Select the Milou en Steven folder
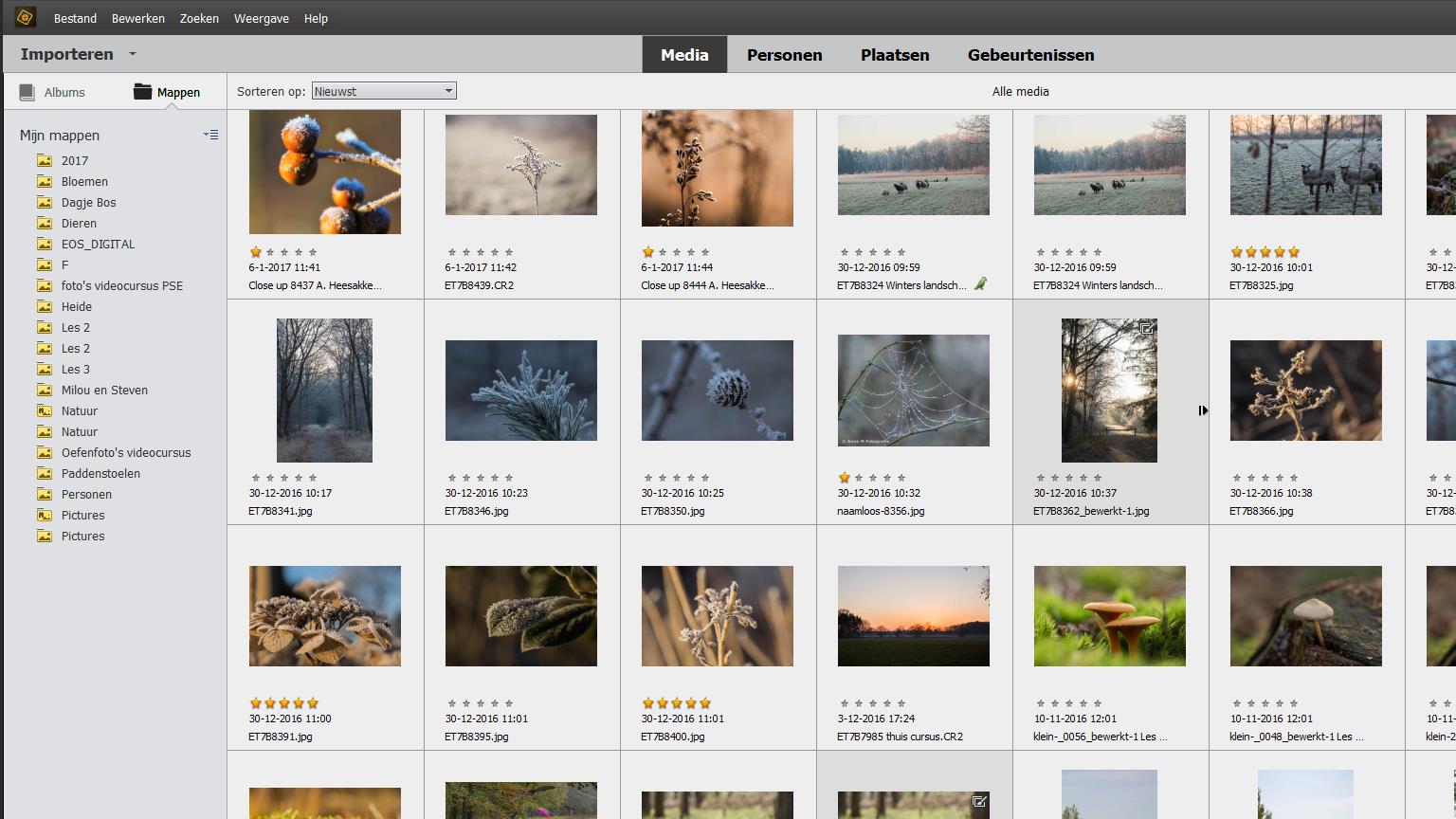Screen dimensions: 1456x819 pos(104,390)
